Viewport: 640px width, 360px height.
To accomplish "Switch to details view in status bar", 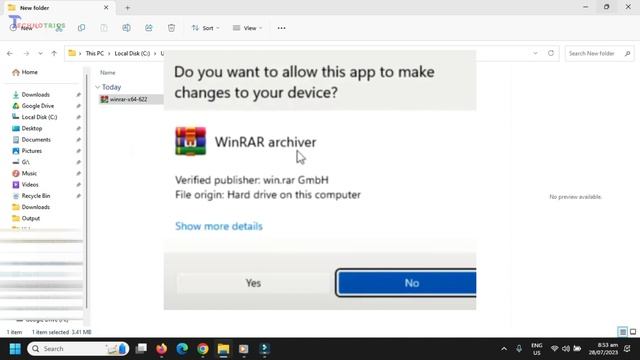I will pyautogui.click(x=622, y=332).
